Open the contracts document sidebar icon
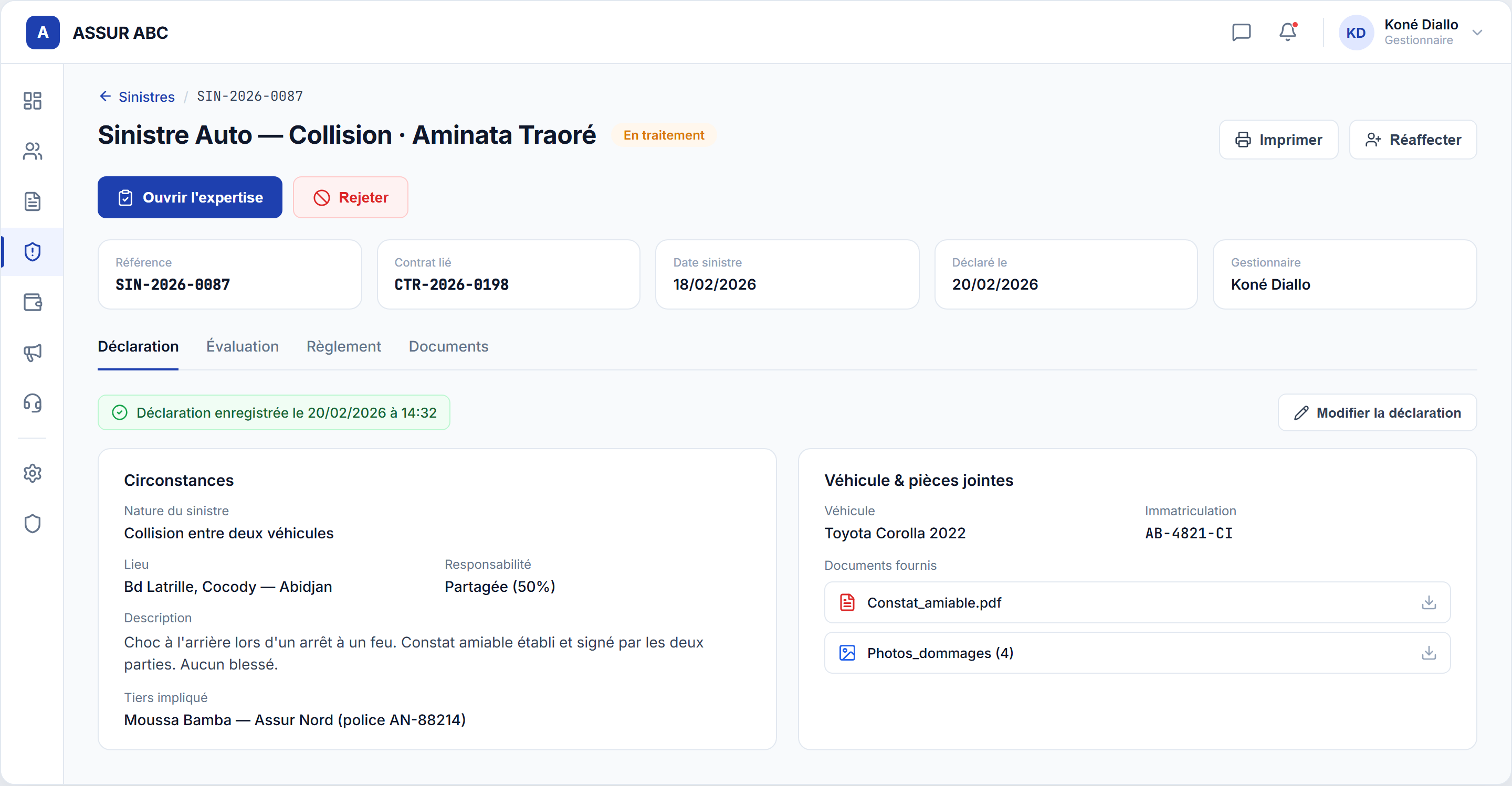The width and height of the screenshot is (1512, 786). click(32, 202)
